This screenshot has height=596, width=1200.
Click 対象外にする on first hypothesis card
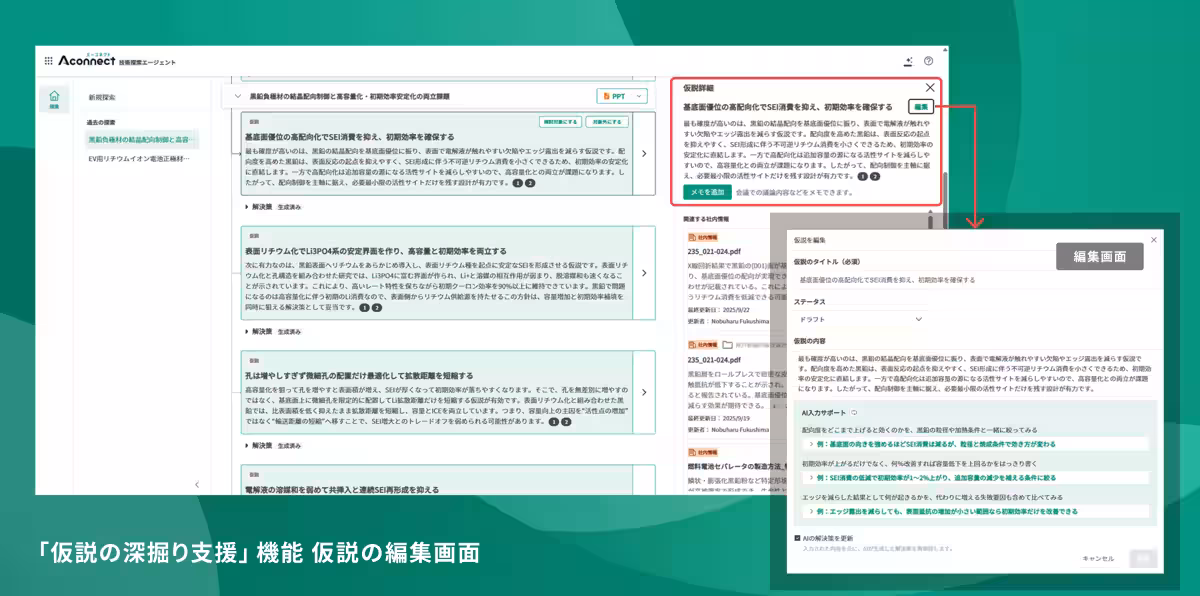pyautogui.click(x=607, y=121)
